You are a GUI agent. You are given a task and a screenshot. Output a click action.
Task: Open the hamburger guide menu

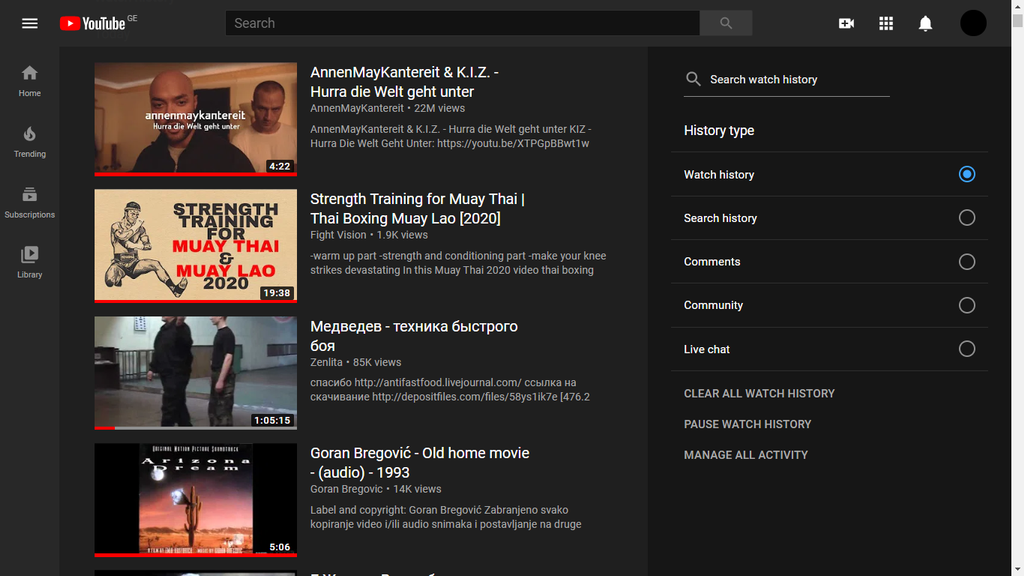tap(30, 23)
